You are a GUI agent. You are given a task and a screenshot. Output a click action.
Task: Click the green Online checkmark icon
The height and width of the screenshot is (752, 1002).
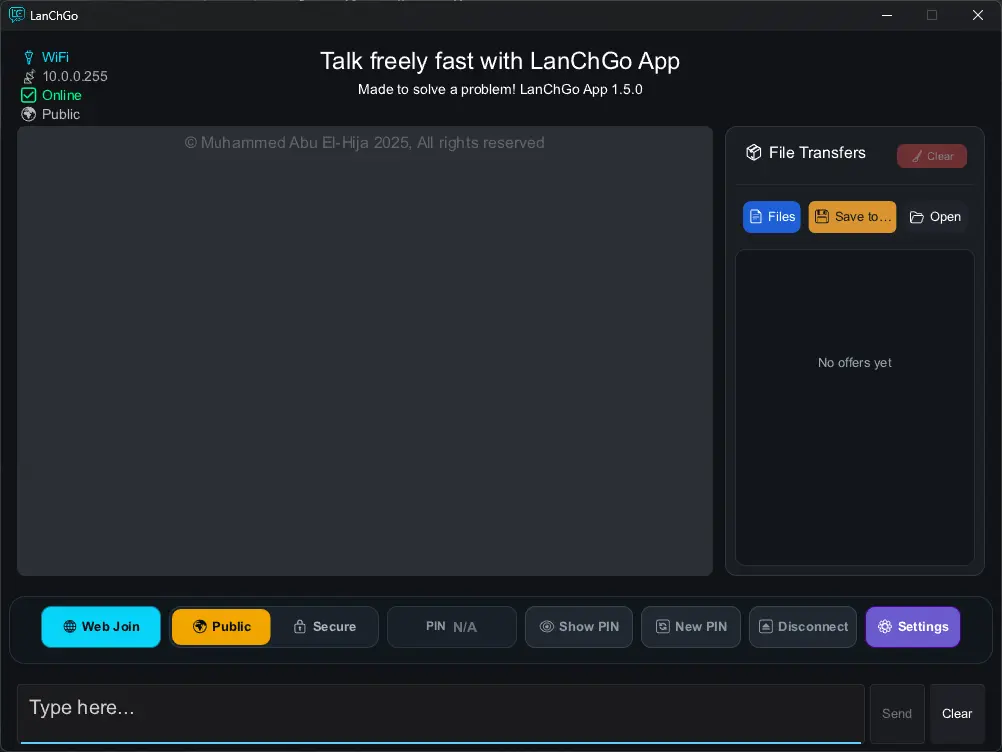[x=29, y=95]
